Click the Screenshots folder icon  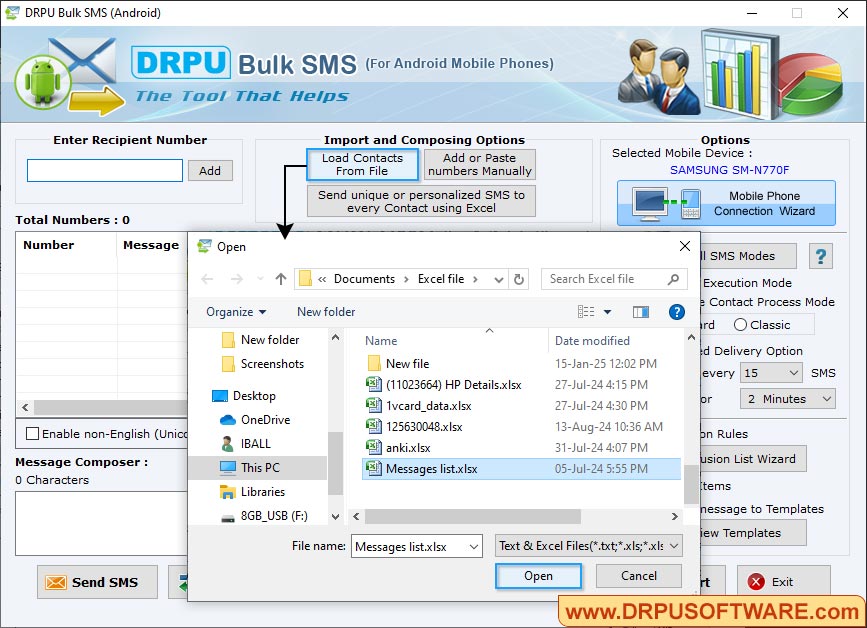point(228,364)
